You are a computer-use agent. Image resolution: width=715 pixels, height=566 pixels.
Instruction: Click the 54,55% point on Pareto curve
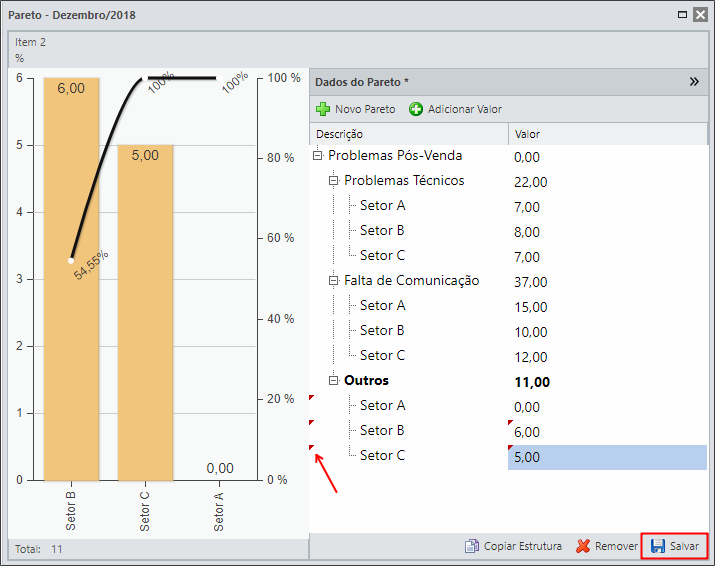coord(71,261)
